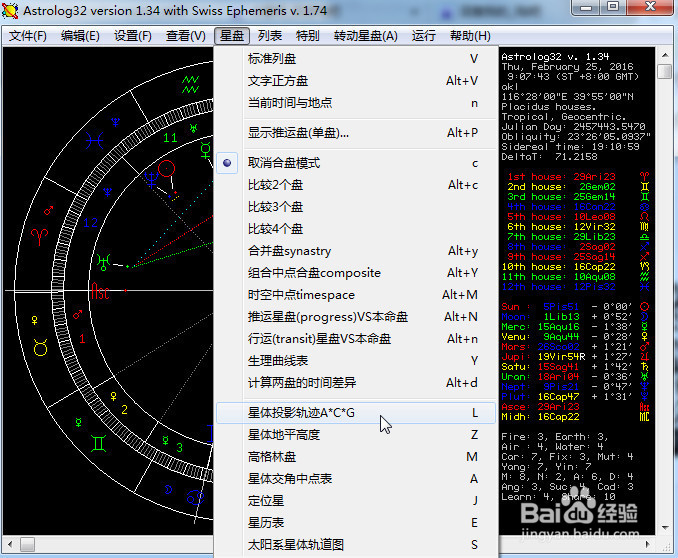Screen dimensions: 678x558
Task: Click the blue Moon crescent near Cancer
Action: (168, 489)
